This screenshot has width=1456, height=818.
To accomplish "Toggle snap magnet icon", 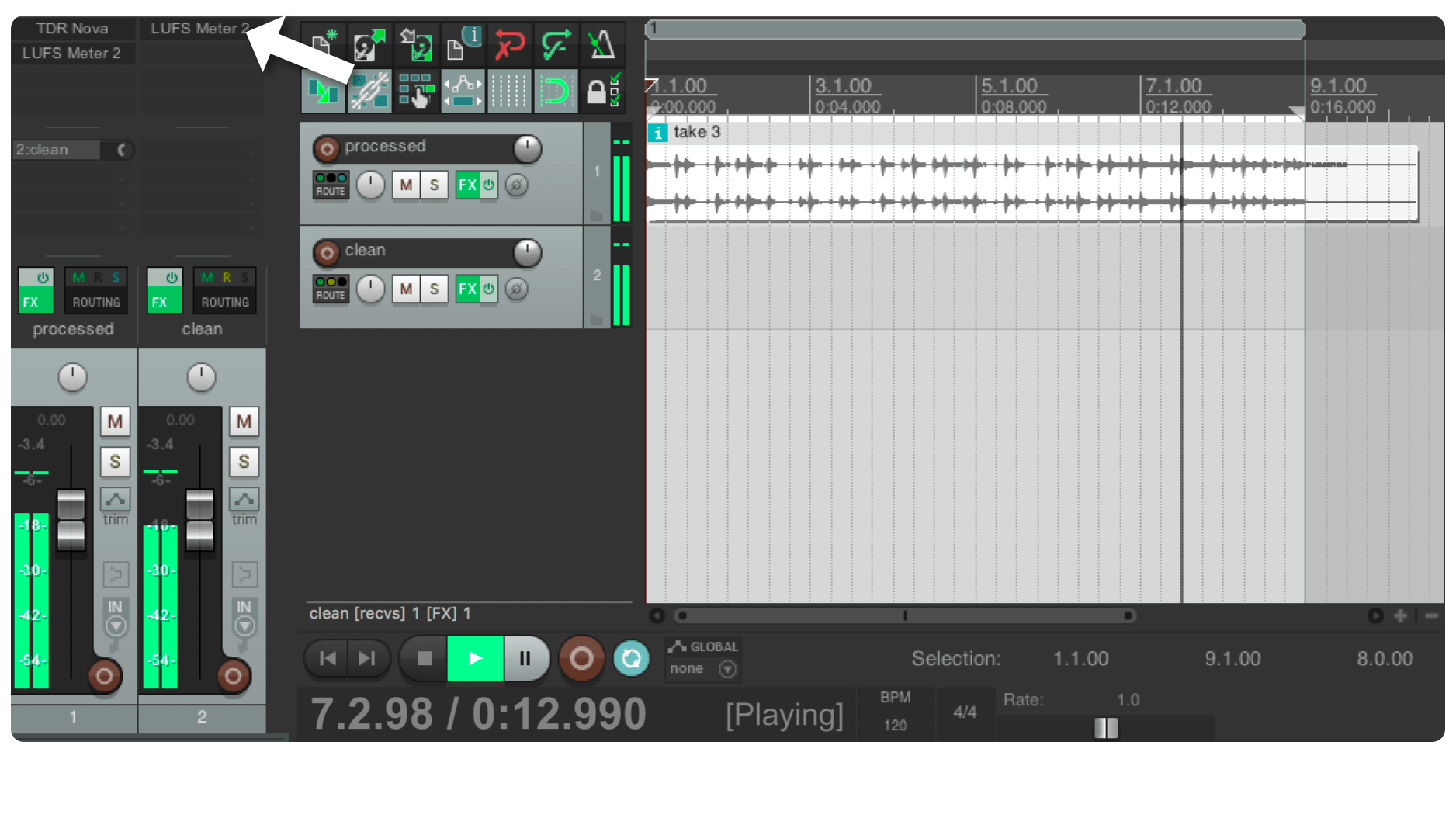I will pos(556,91).
